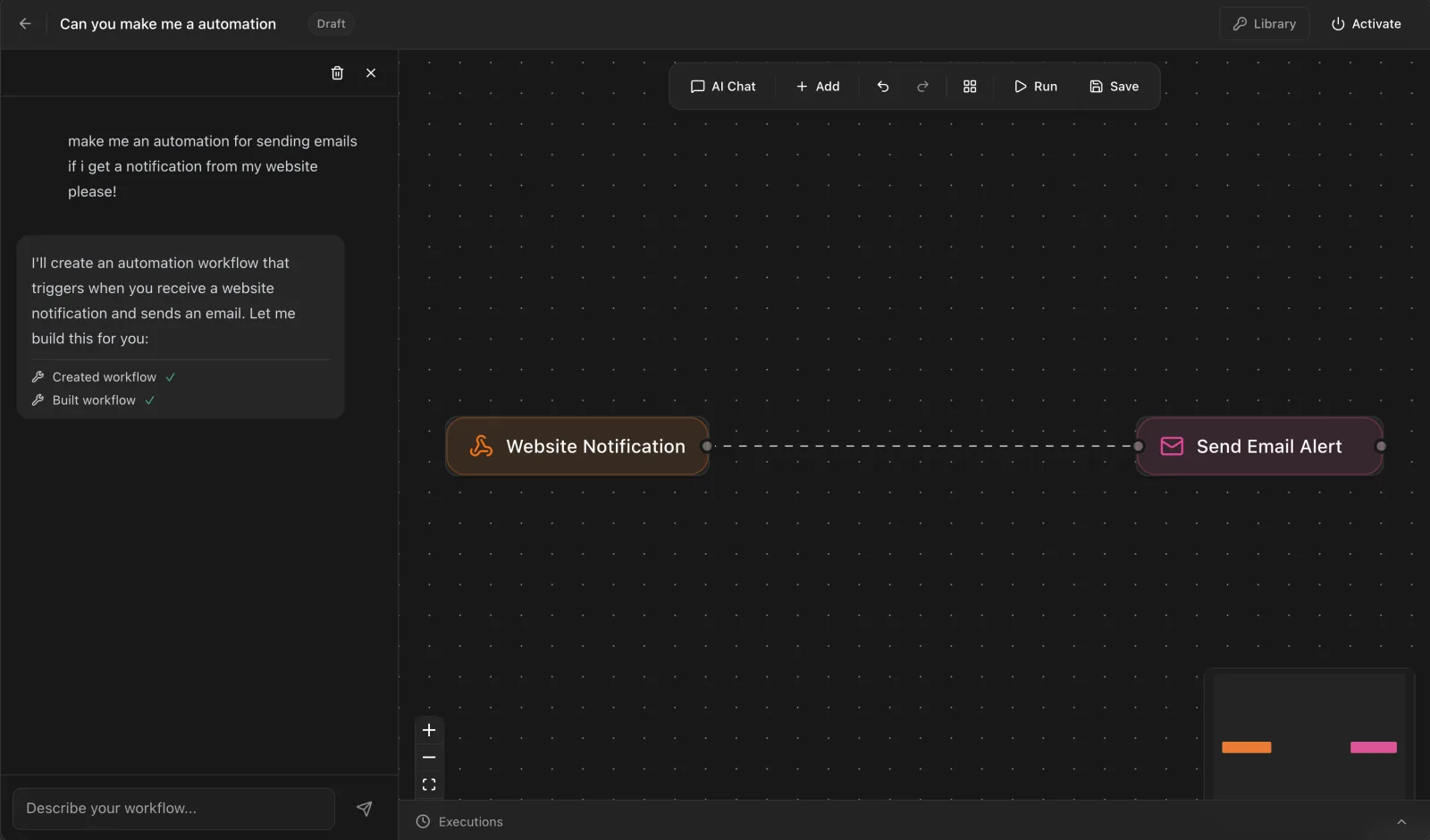Send the message with the paper plane

[x=365, y=809]
